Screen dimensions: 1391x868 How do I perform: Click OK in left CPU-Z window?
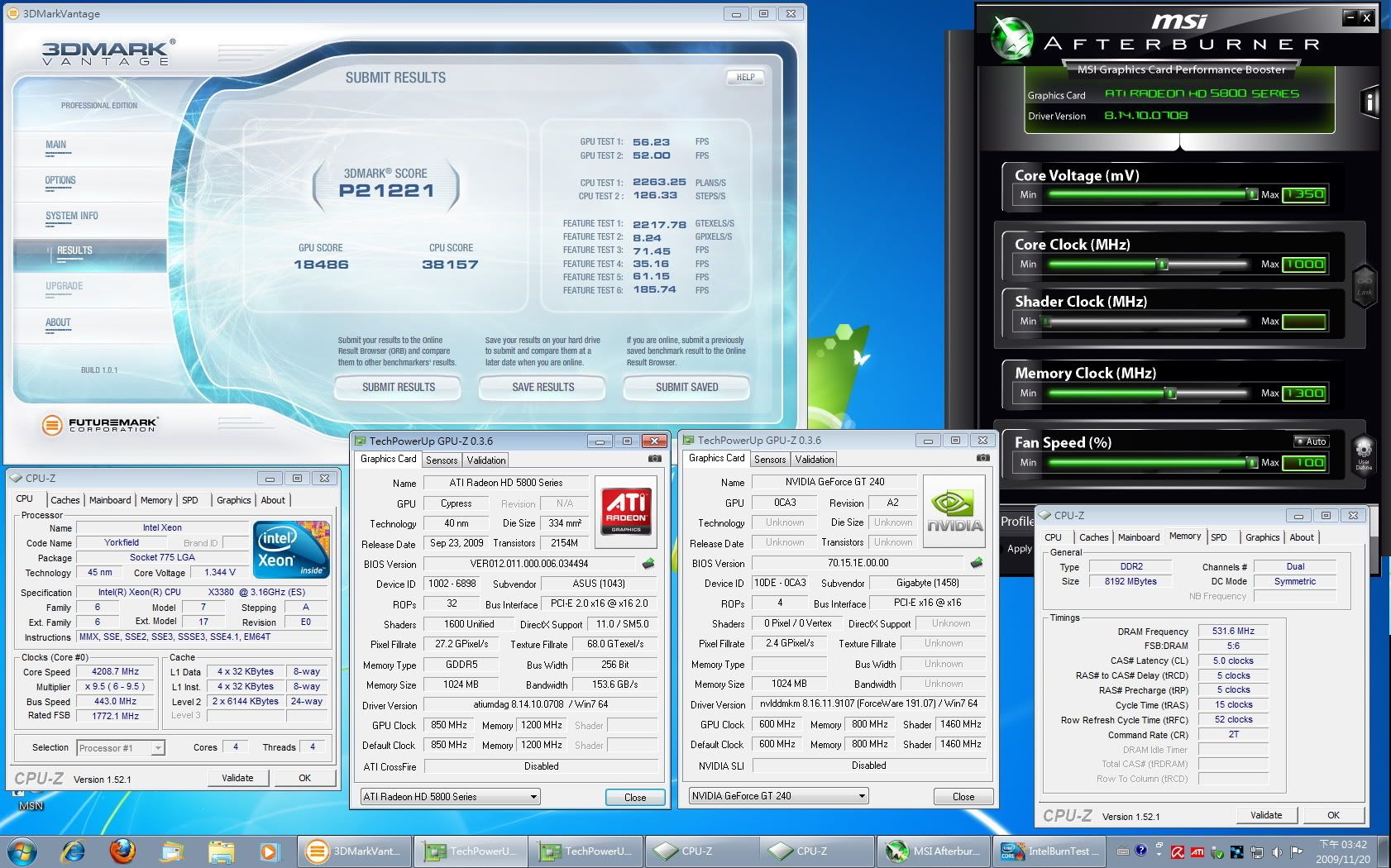click(305, 778)
